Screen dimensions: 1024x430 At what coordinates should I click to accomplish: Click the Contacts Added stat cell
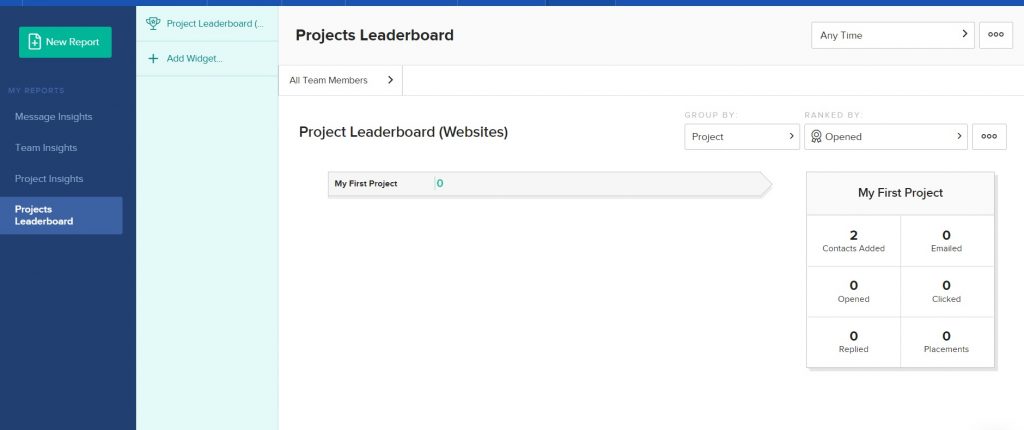pos(854,241)
